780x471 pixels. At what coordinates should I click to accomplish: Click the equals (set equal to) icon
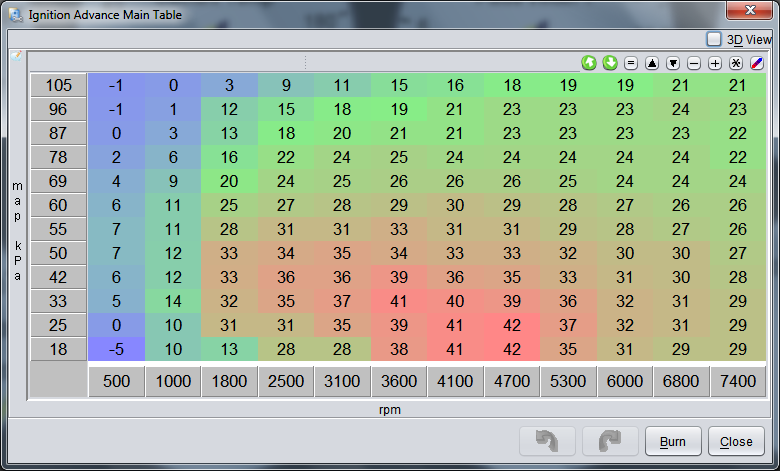[x=631, y=63]
